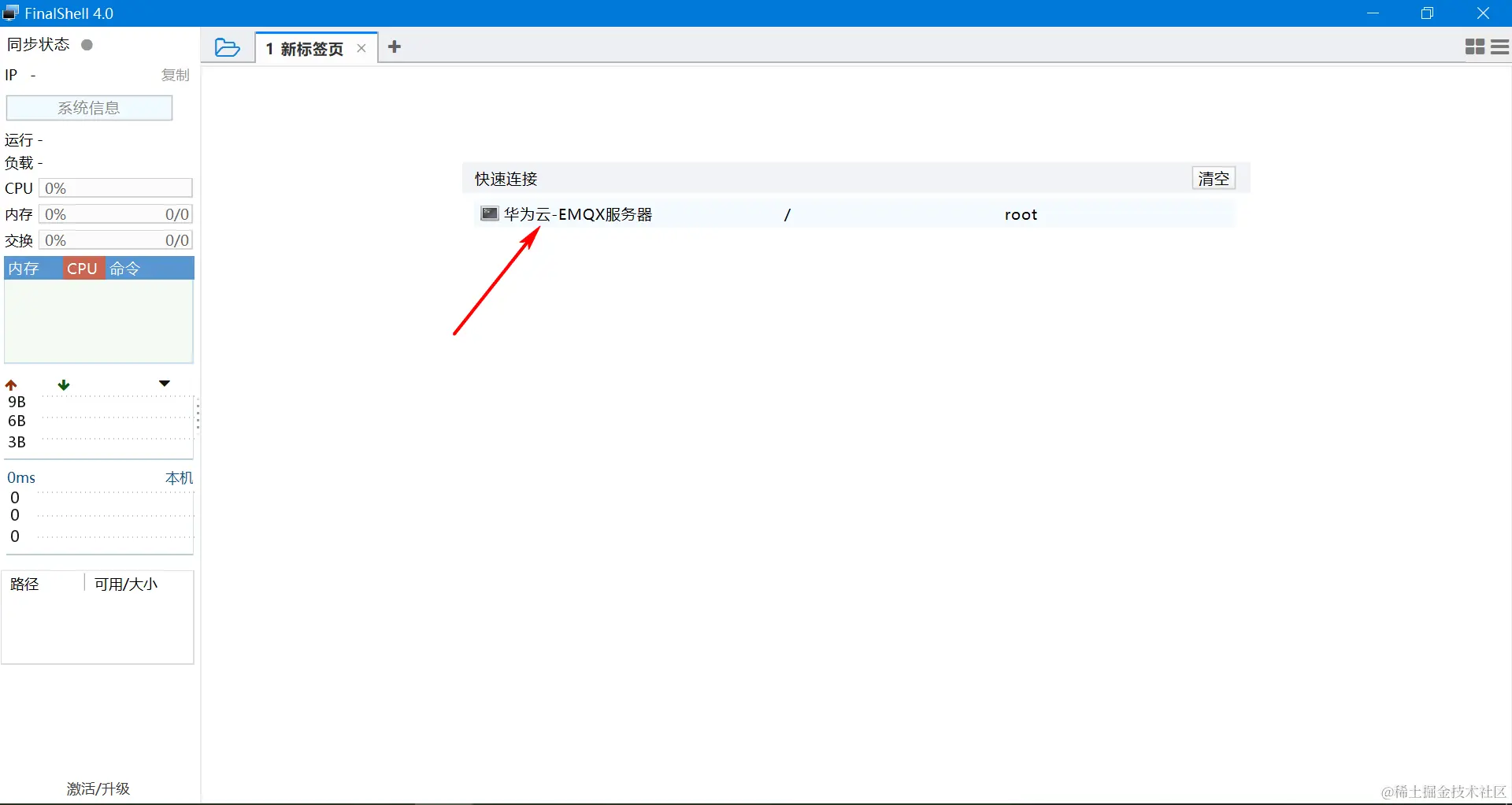Open the connection manager folder icon

coord(227,48)
